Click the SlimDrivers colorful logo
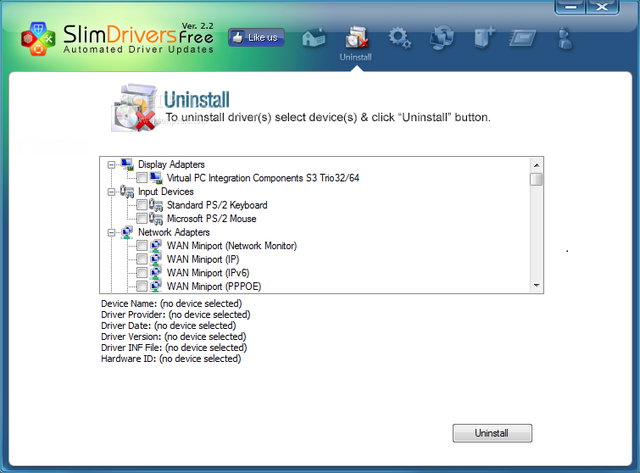This screenshot has height=473, width=640. 38,39
